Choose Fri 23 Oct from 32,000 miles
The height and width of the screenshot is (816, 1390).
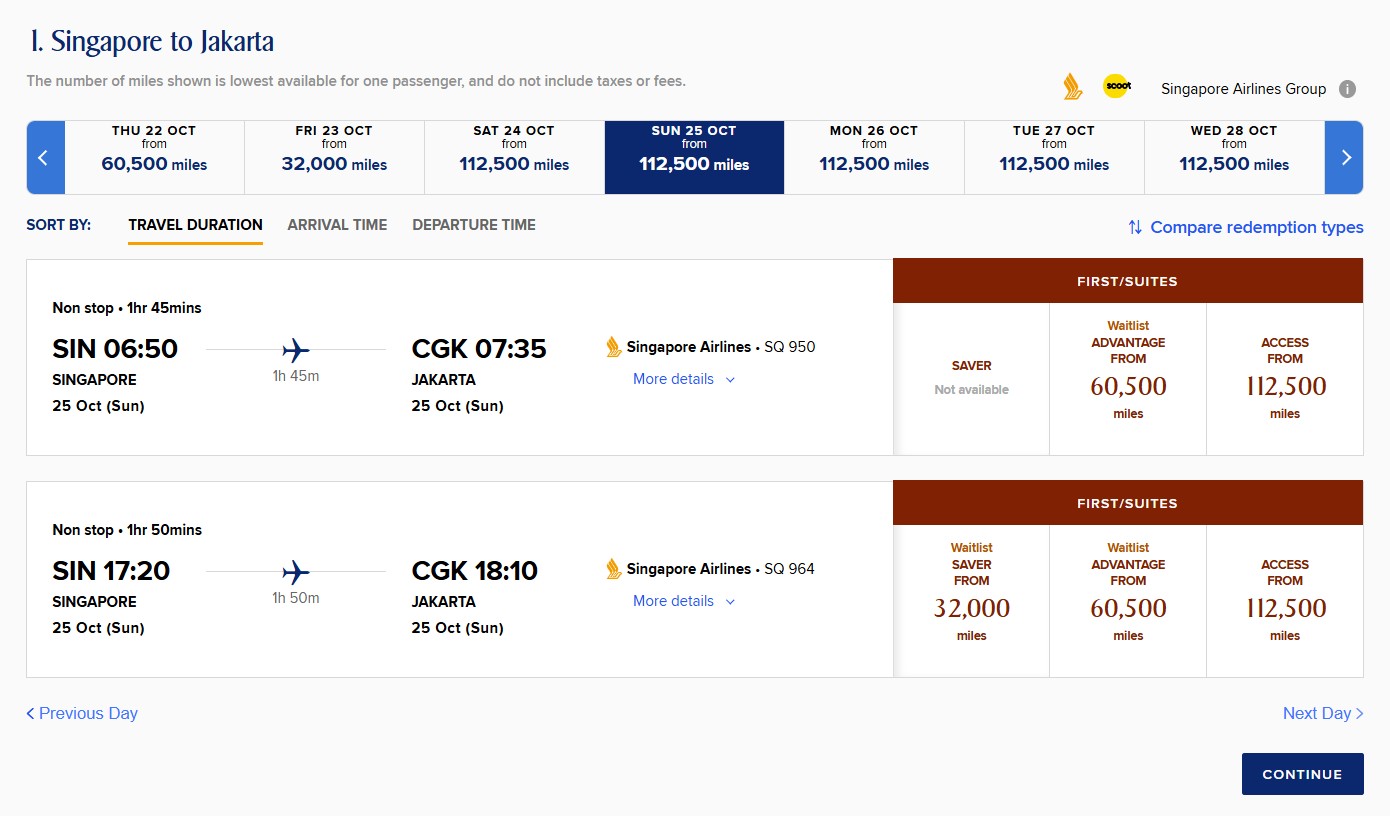(334, 158)
